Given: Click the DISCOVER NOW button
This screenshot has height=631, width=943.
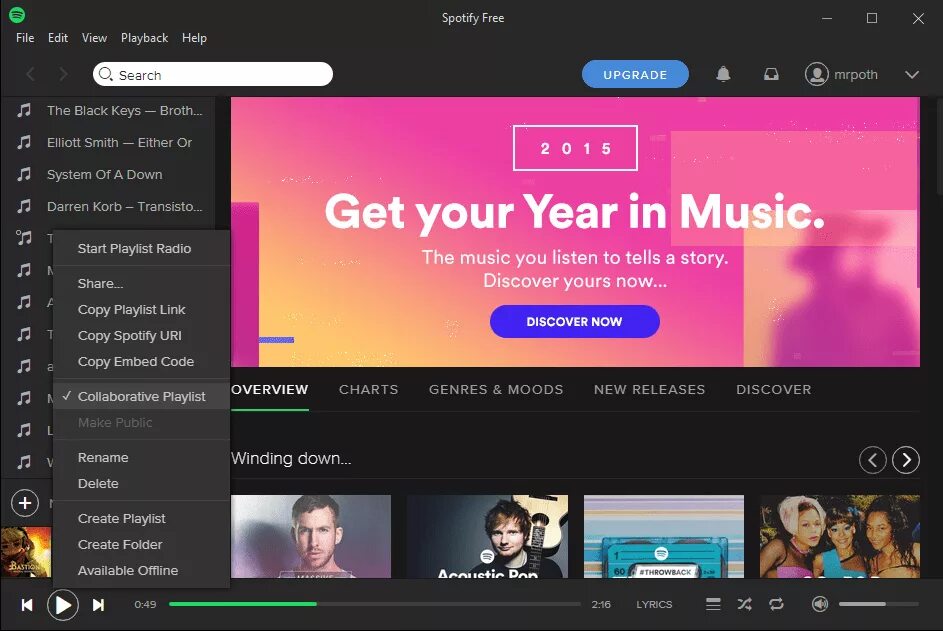Looking at the screenshot, I should [x=574, y=321].
